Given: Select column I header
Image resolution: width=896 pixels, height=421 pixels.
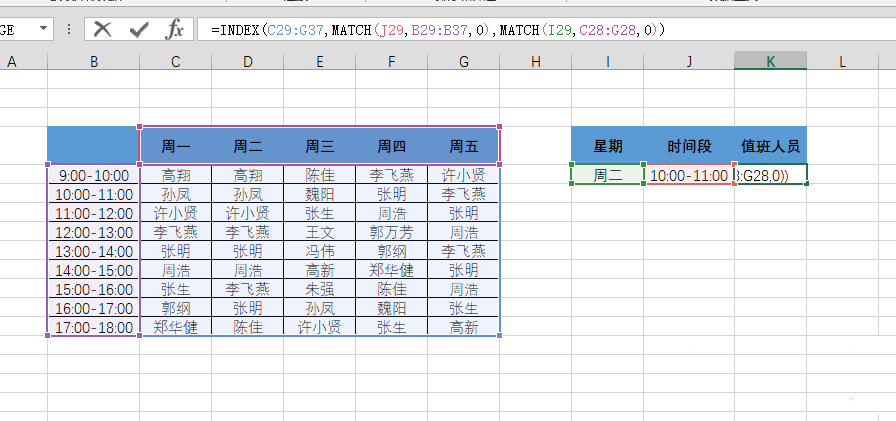Looking at the screenshot, I should [x=607, y=62].
